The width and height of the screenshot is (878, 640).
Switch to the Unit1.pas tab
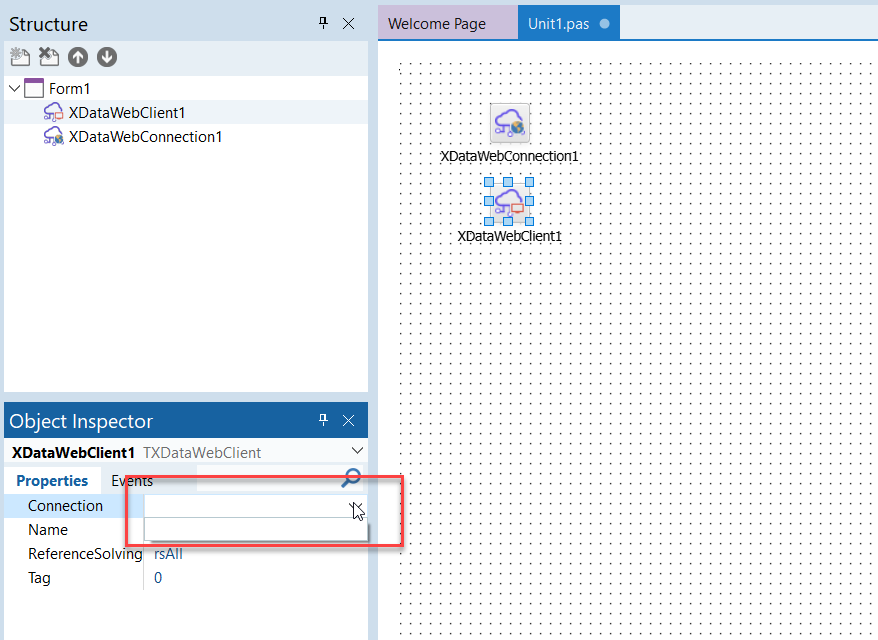pos(568,24)
